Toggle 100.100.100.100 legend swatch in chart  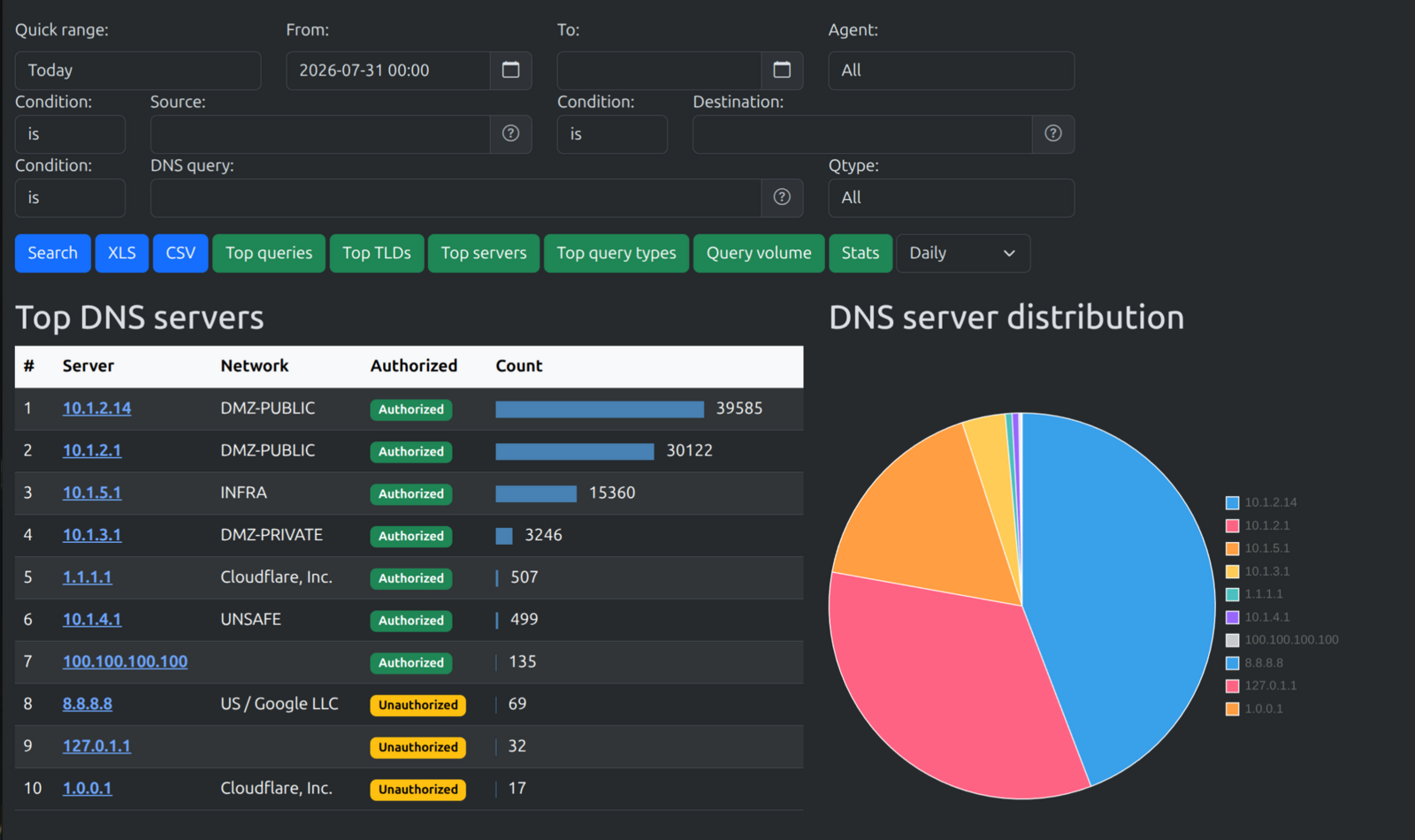pyautogui.click(x=1232, y=639)
